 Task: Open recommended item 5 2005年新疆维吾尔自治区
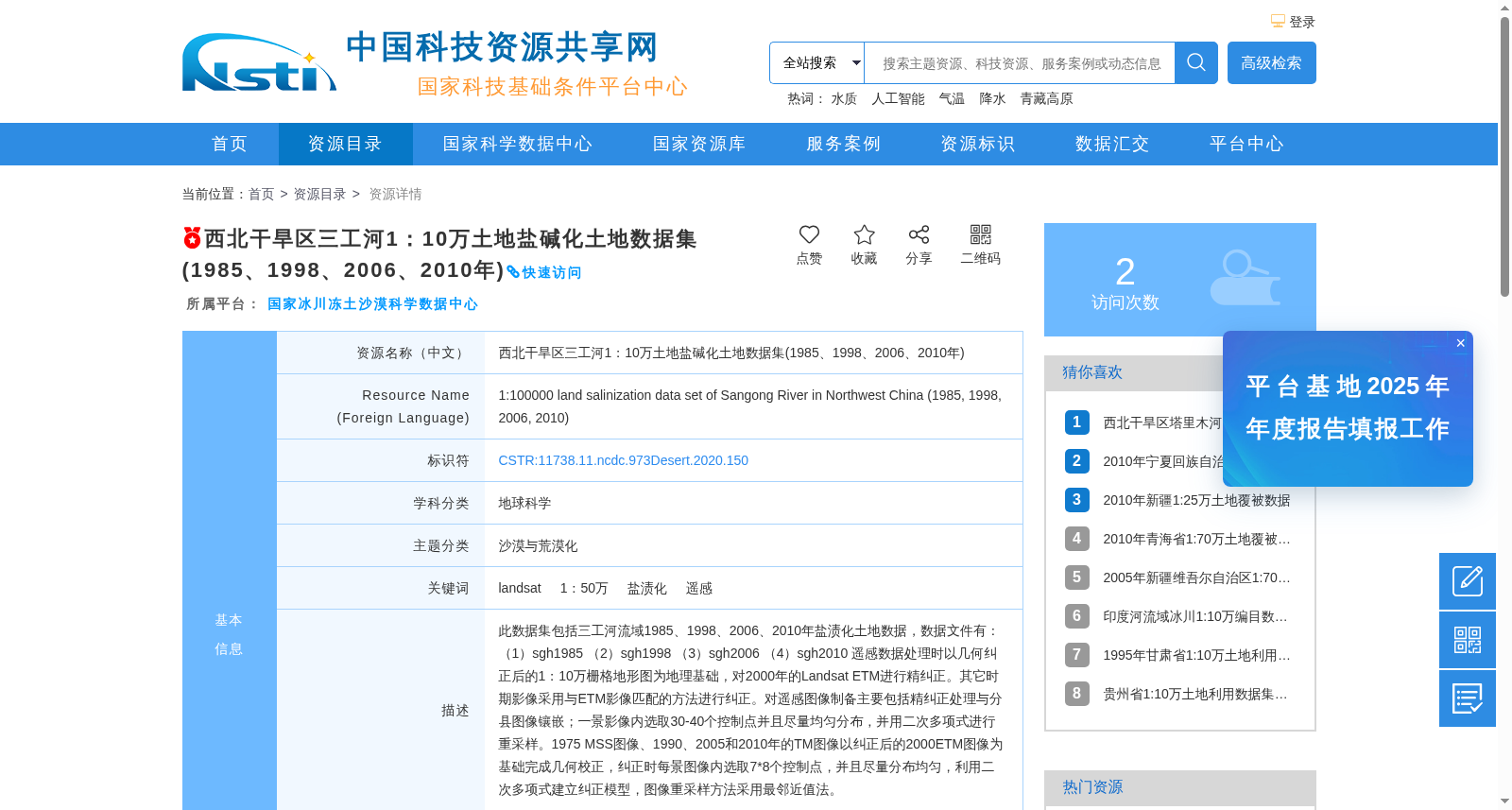point(1196,577)
